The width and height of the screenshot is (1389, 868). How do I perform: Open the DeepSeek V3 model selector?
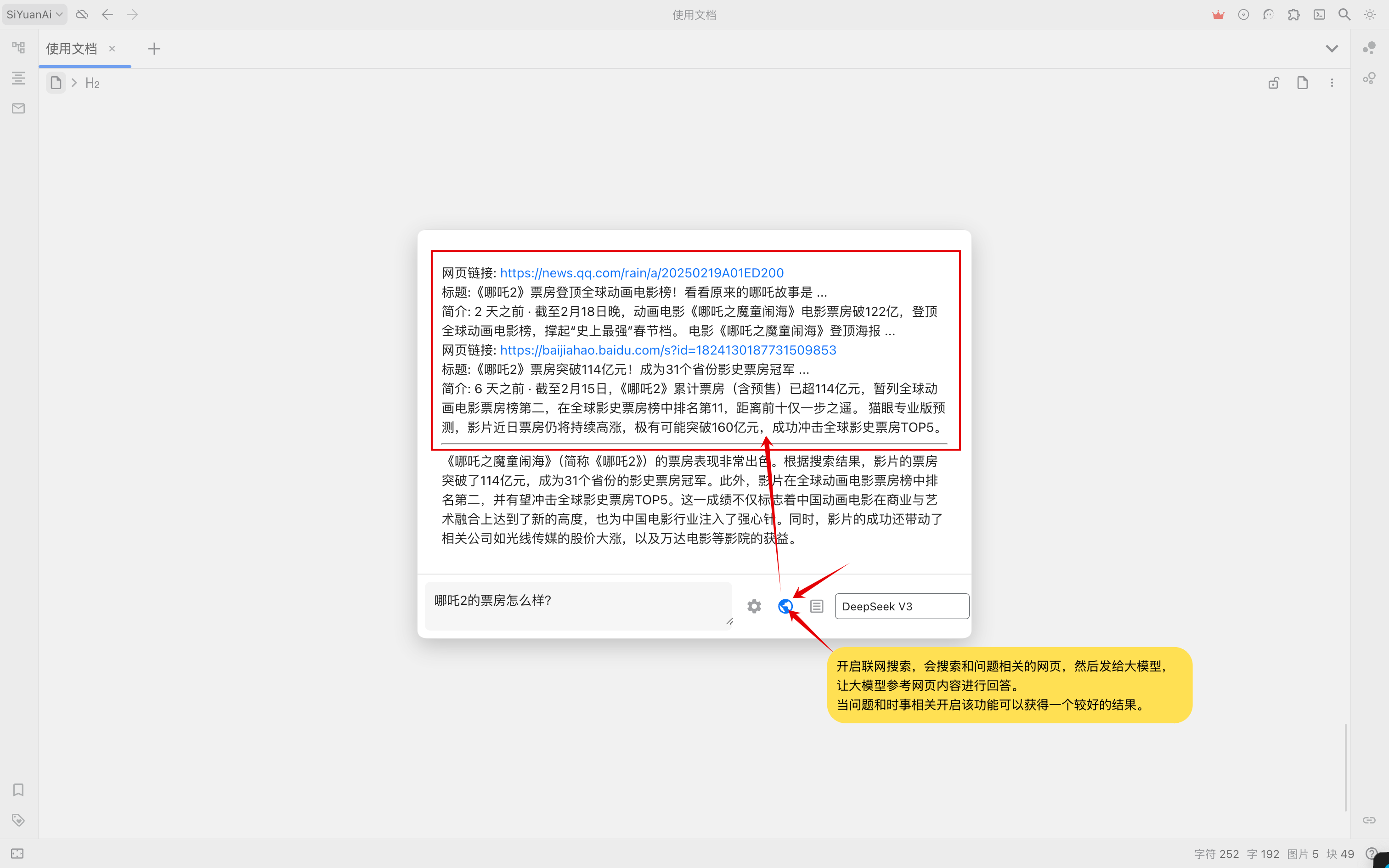tap(901, 606)
